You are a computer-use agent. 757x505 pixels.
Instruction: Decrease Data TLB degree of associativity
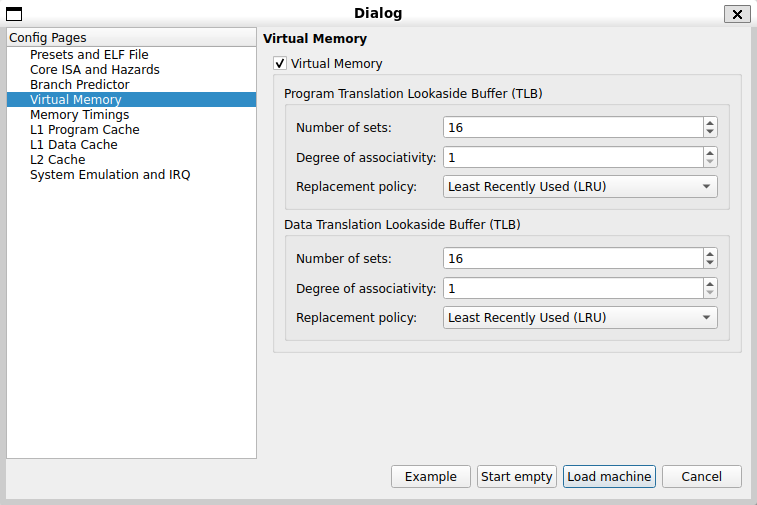point(710,293)
